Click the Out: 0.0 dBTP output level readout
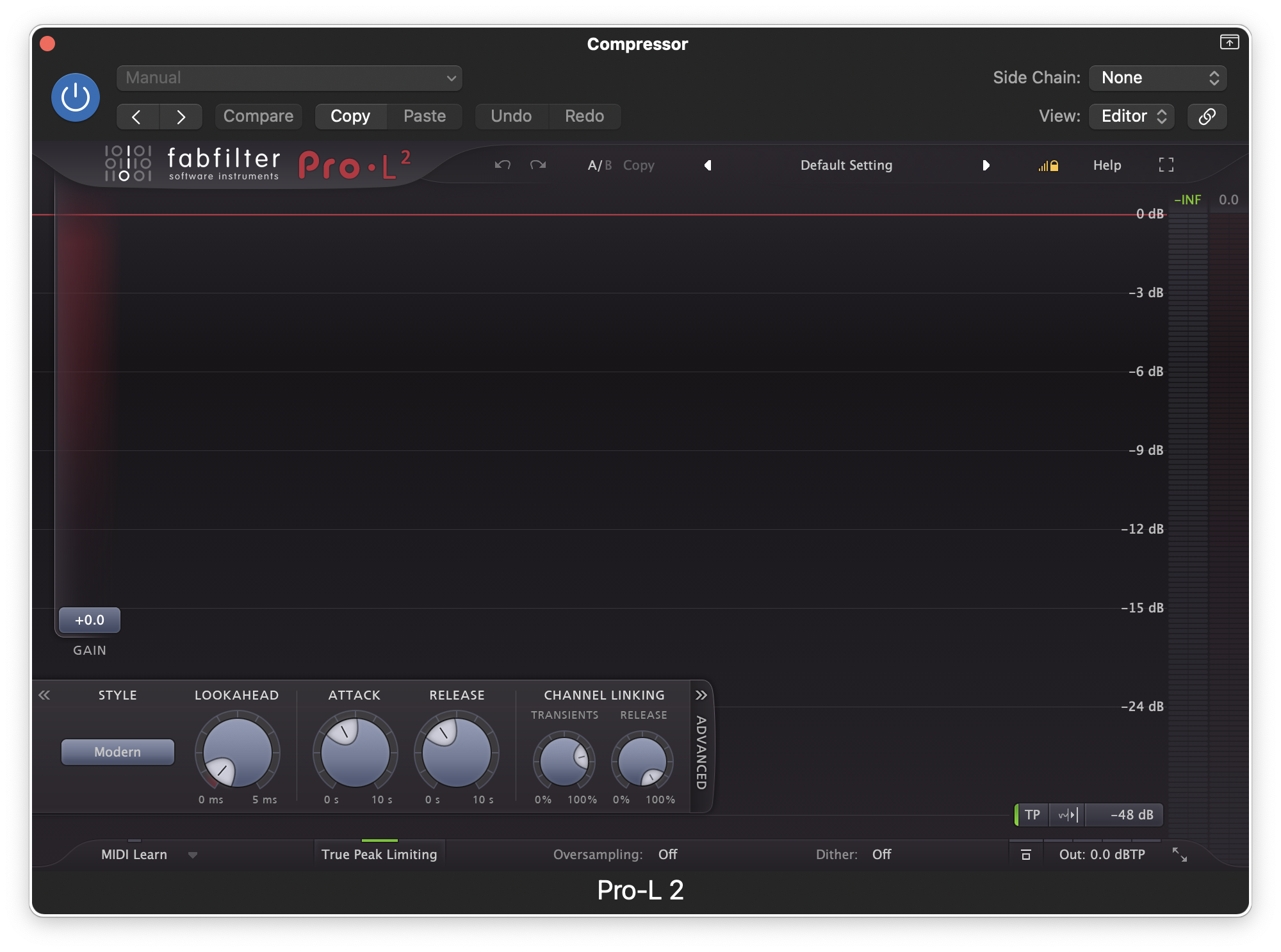This screenshot has width=1281, height=952. coord(1102,855)
